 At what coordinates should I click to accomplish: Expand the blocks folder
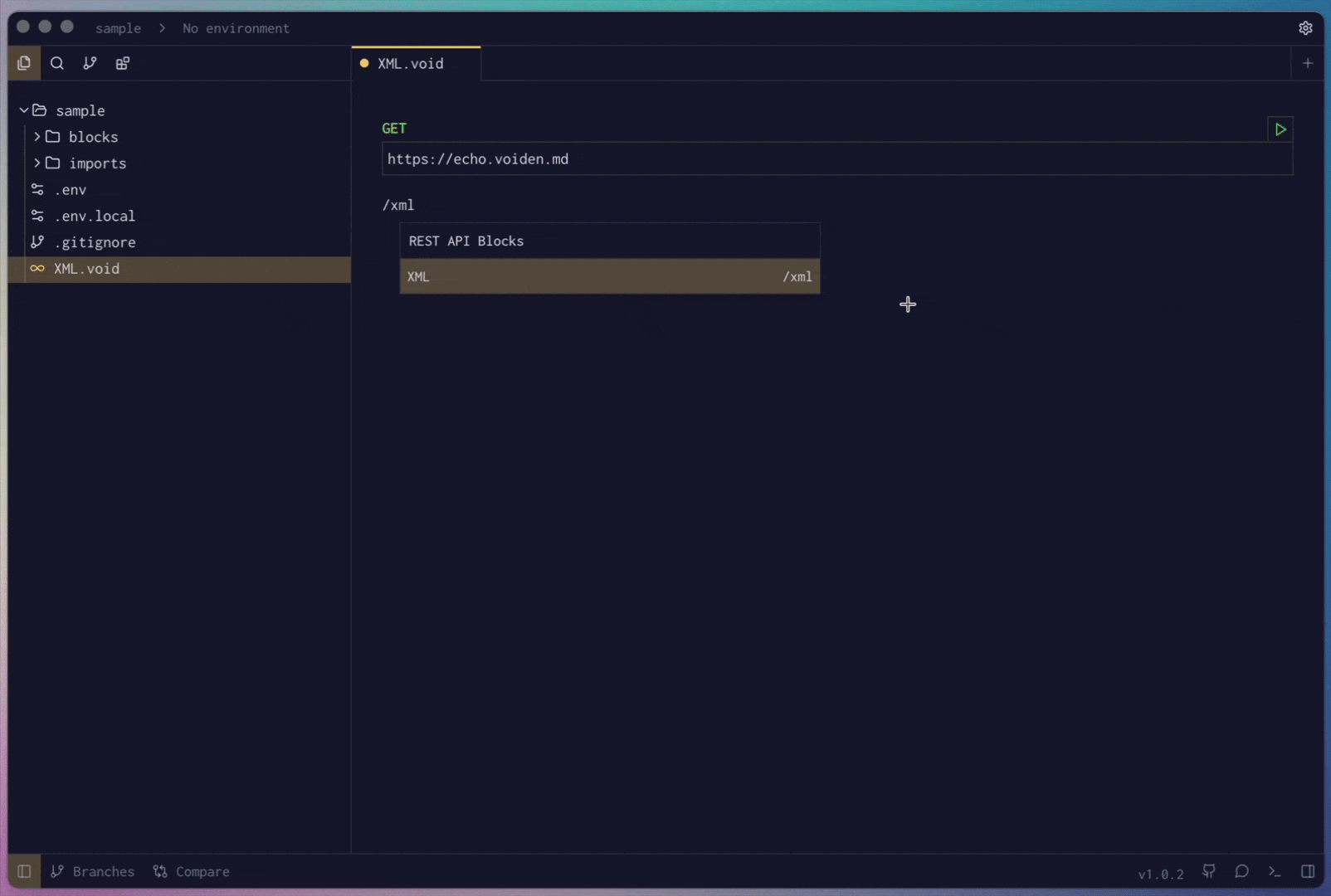point(36,136)
